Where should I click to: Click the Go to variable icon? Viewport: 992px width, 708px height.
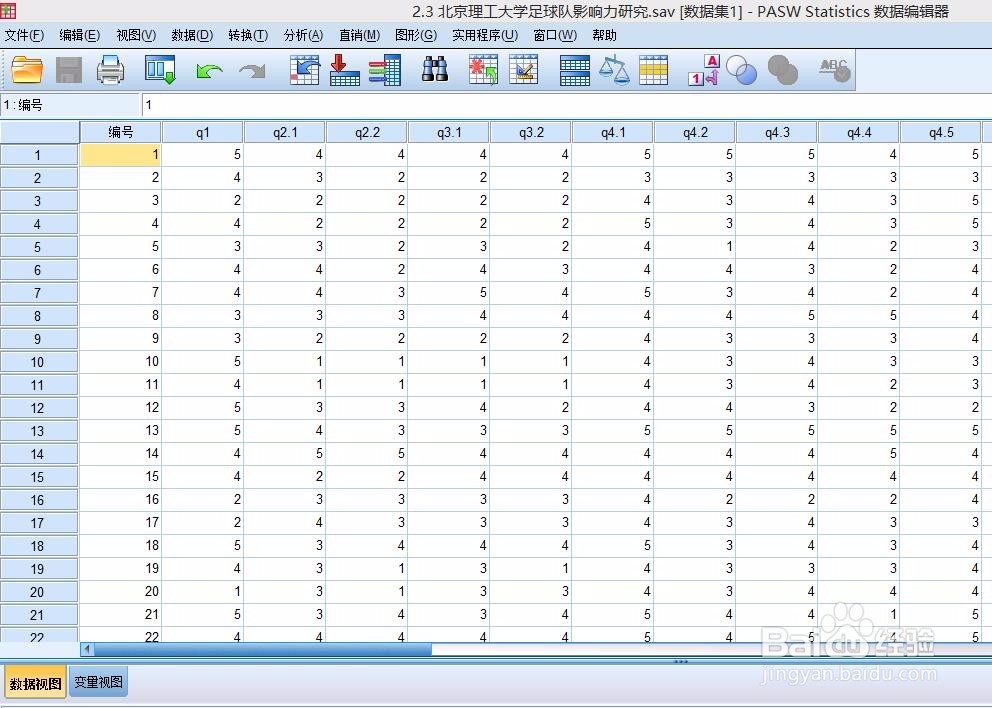345,70
